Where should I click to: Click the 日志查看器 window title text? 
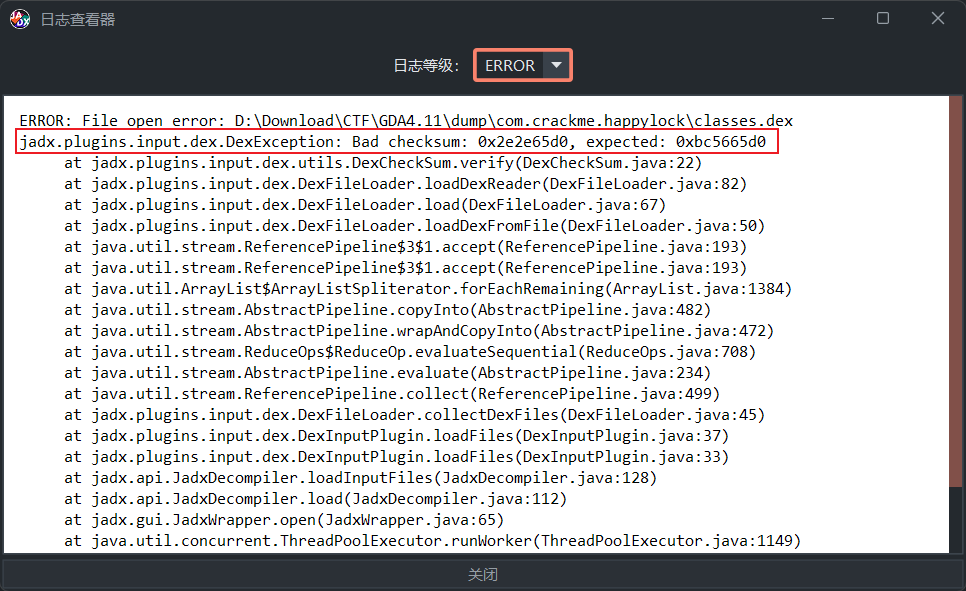click(x=78, y=19)
